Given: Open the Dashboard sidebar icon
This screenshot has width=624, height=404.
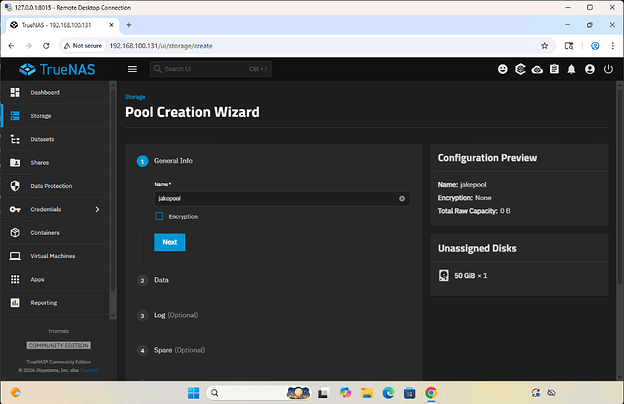Looking at the screenshot, I should click(15, 92).
